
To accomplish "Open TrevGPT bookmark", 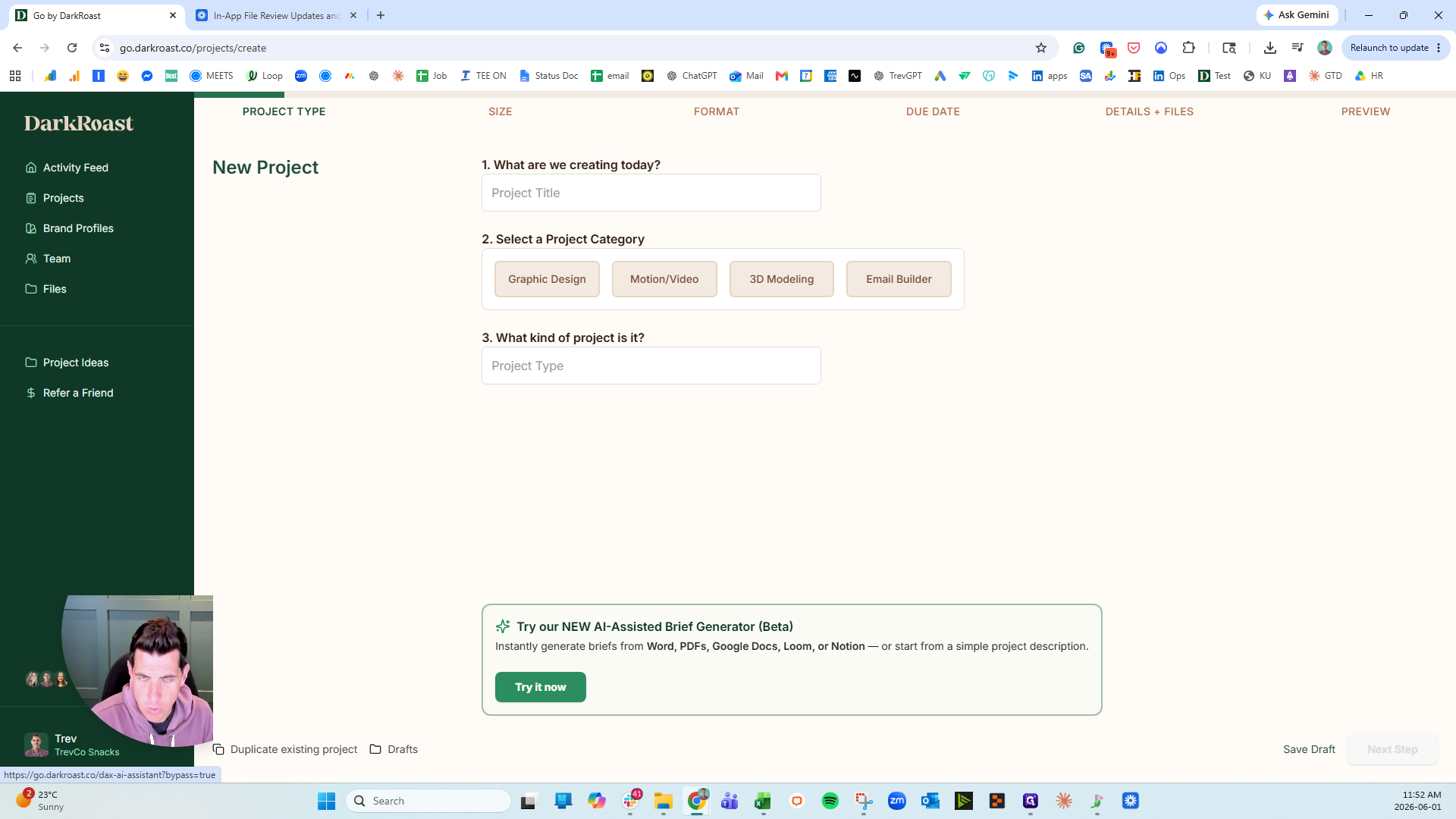I will 898,76.
